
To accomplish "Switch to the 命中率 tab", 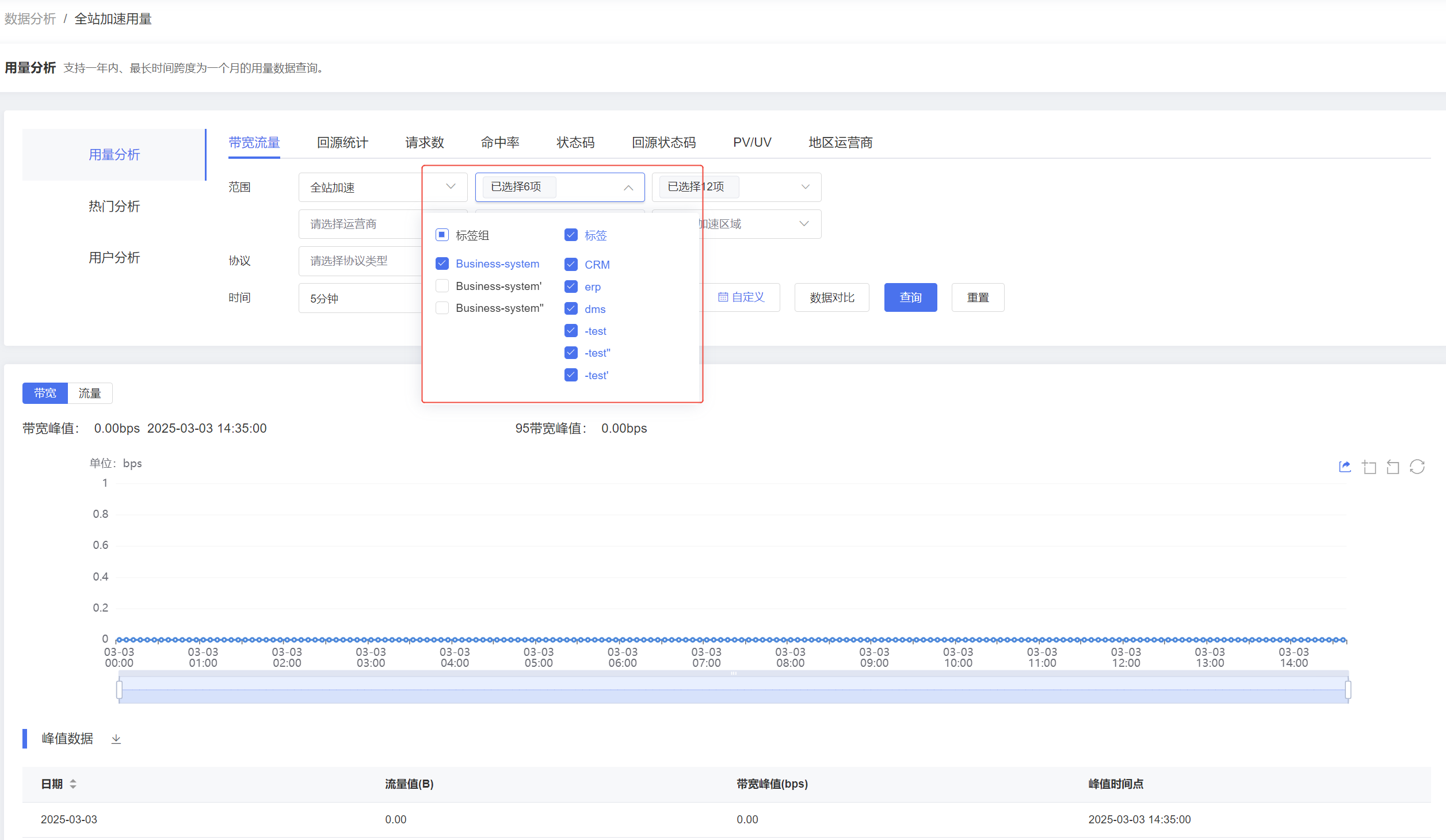I will pos(500,142).
